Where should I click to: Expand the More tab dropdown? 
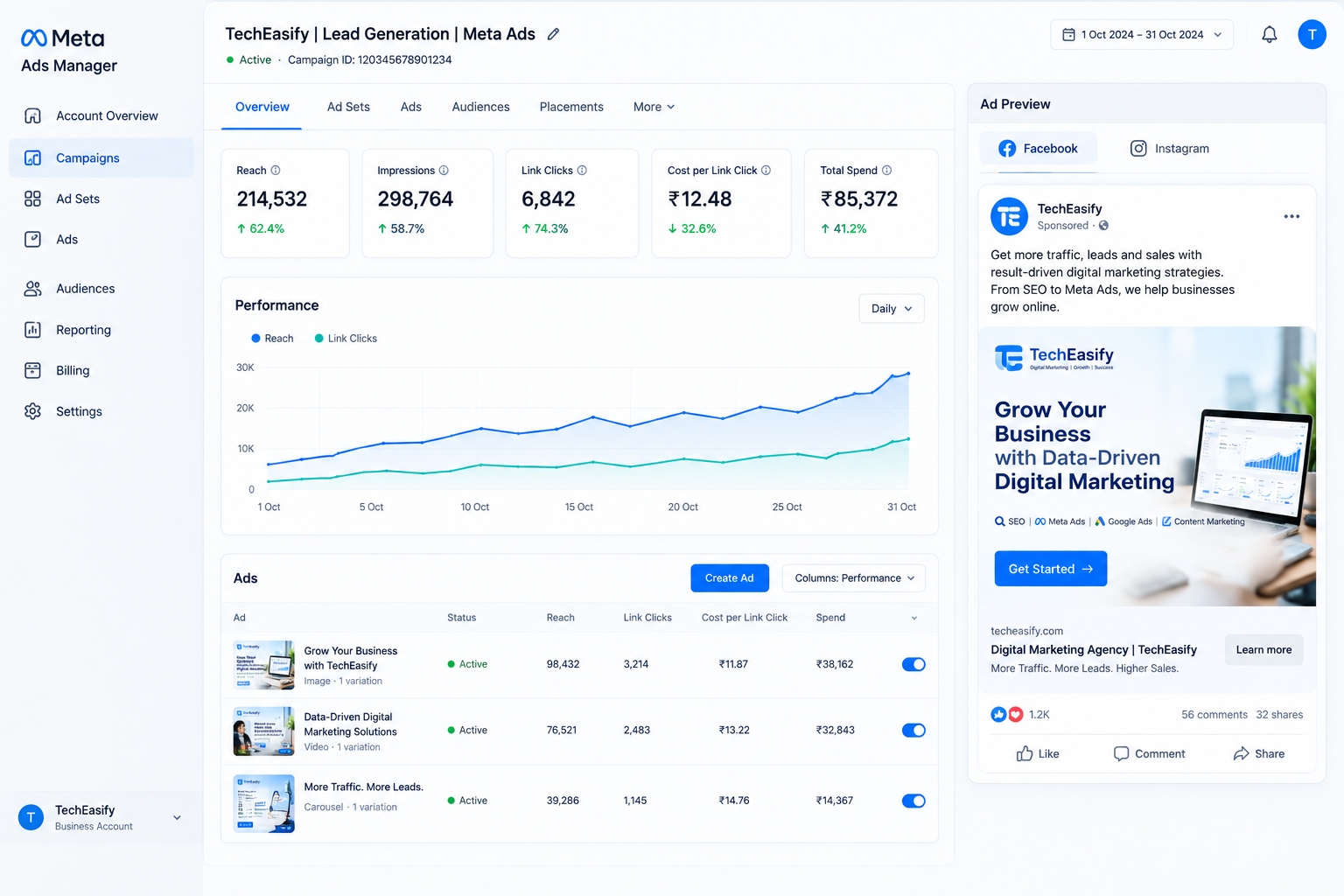coord(654,107)
